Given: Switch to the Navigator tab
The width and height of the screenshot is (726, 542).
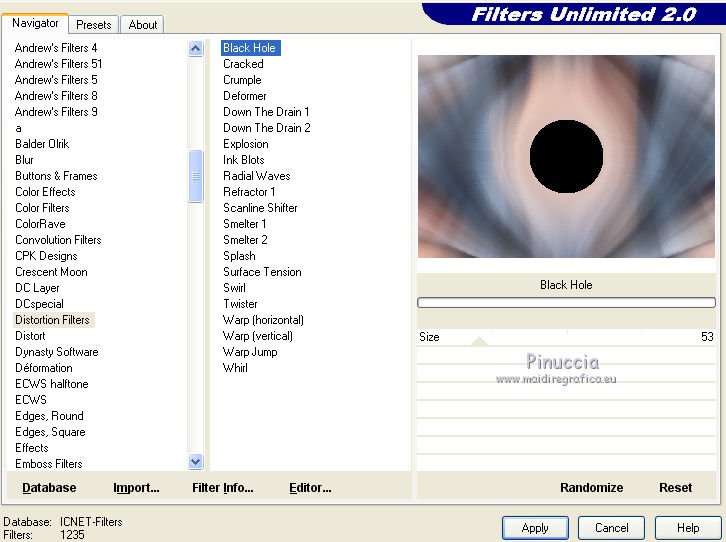Looking at the screenshot, I should tap(35, 23).
